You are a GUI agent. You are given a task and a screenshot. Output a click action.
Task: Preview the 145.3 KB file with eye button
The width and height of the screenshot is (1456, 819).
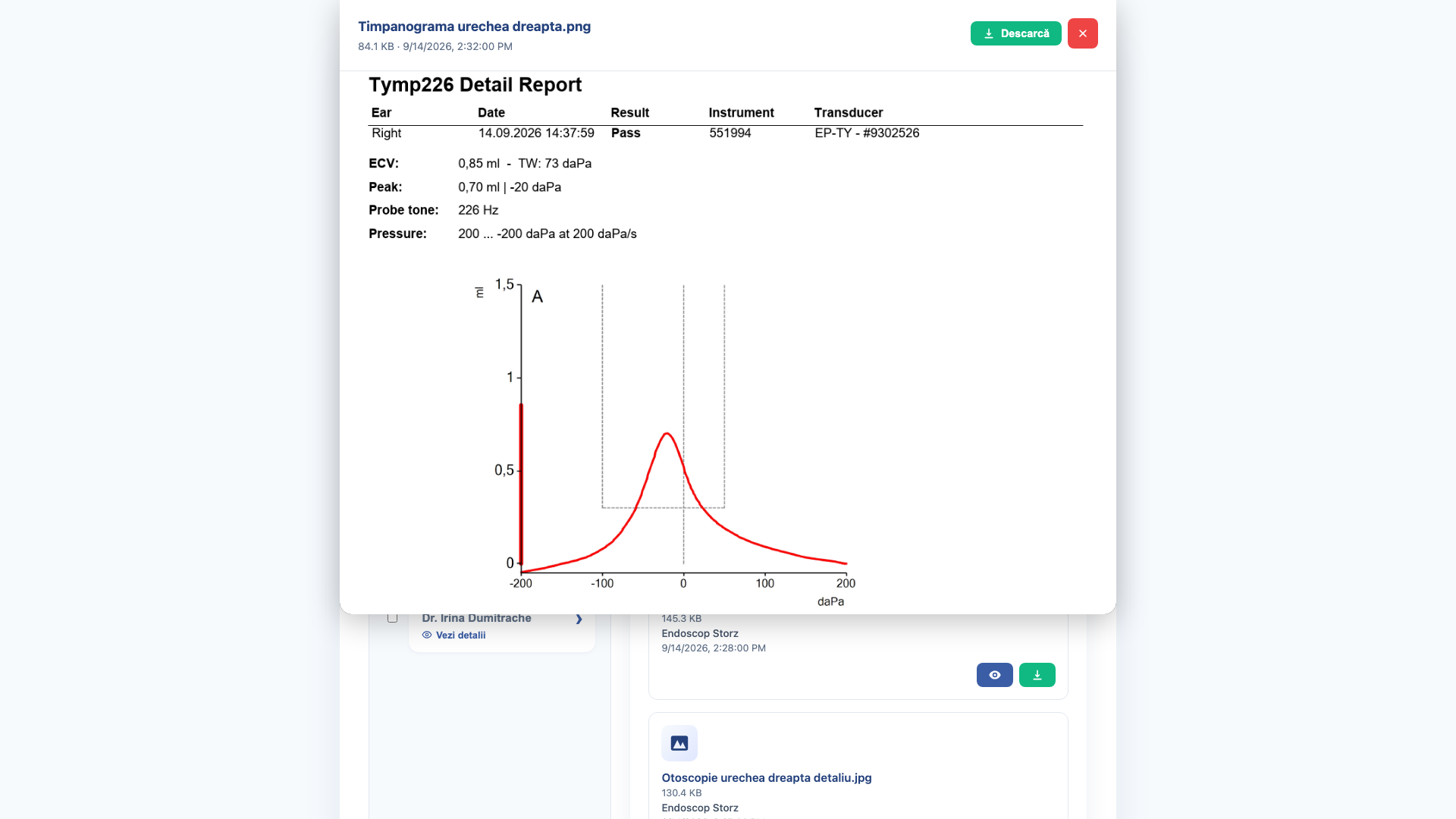(x=994, y=675)
